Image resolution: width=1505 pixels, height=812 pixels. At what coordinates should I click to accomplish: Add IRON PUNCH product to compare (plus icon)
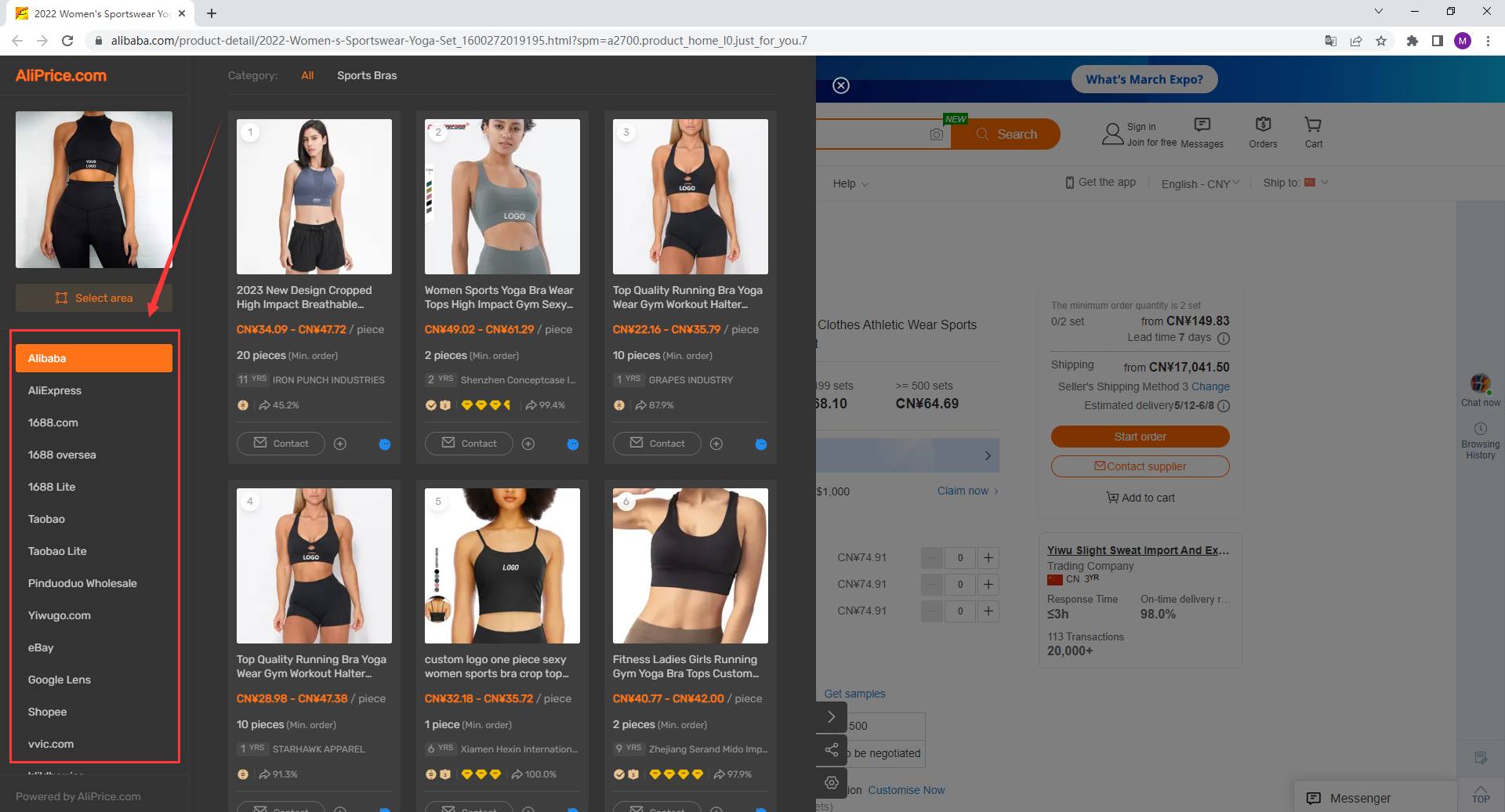tap(340, 444)
